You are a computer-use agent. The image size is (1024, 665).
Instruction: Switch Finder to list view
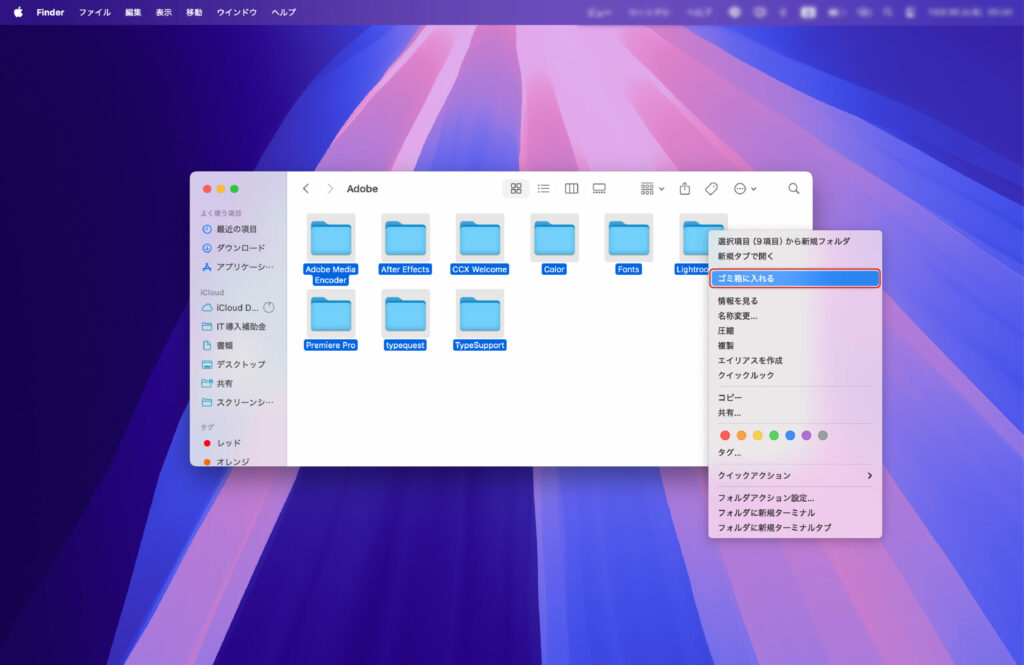coord(544,188)
